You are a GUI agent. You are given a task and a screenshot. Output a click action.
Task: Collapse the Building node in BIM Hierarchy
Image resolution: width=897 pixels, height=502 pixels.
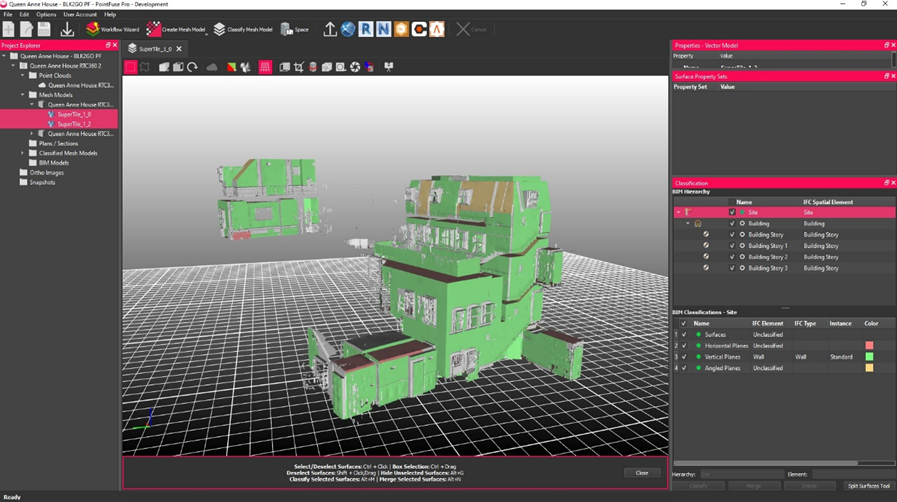[688, 224]
